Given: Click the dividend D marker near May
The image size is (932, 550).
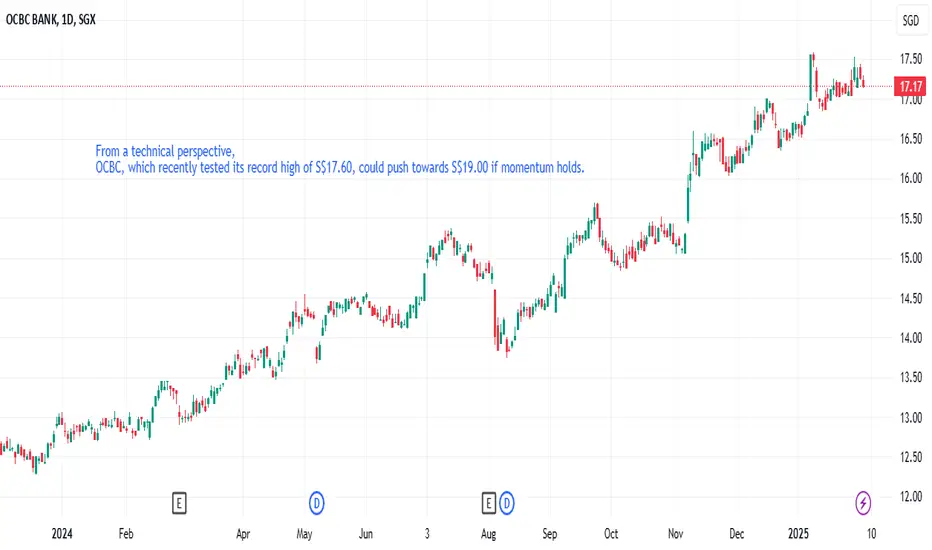Looking at the screenshot, I should 316,504.
